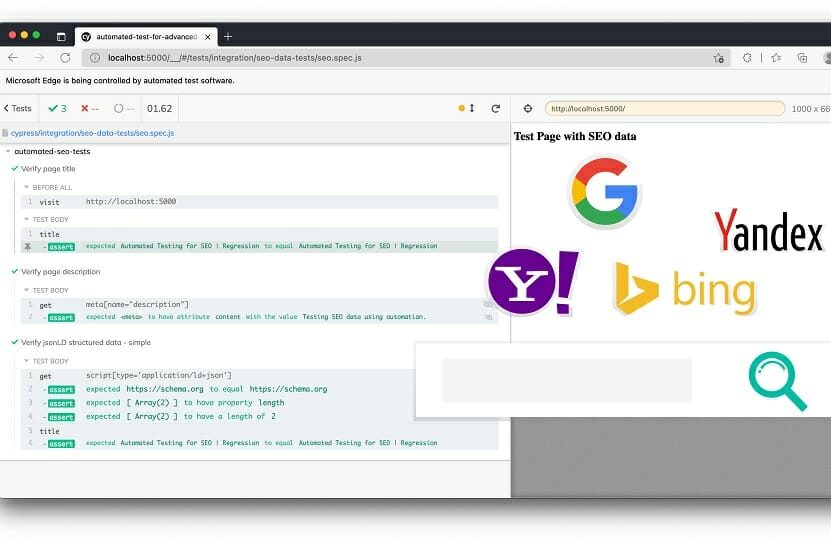Click the pin icon beside first assert
This screenshot has width=831, height=542.
[x=28, y=246]
